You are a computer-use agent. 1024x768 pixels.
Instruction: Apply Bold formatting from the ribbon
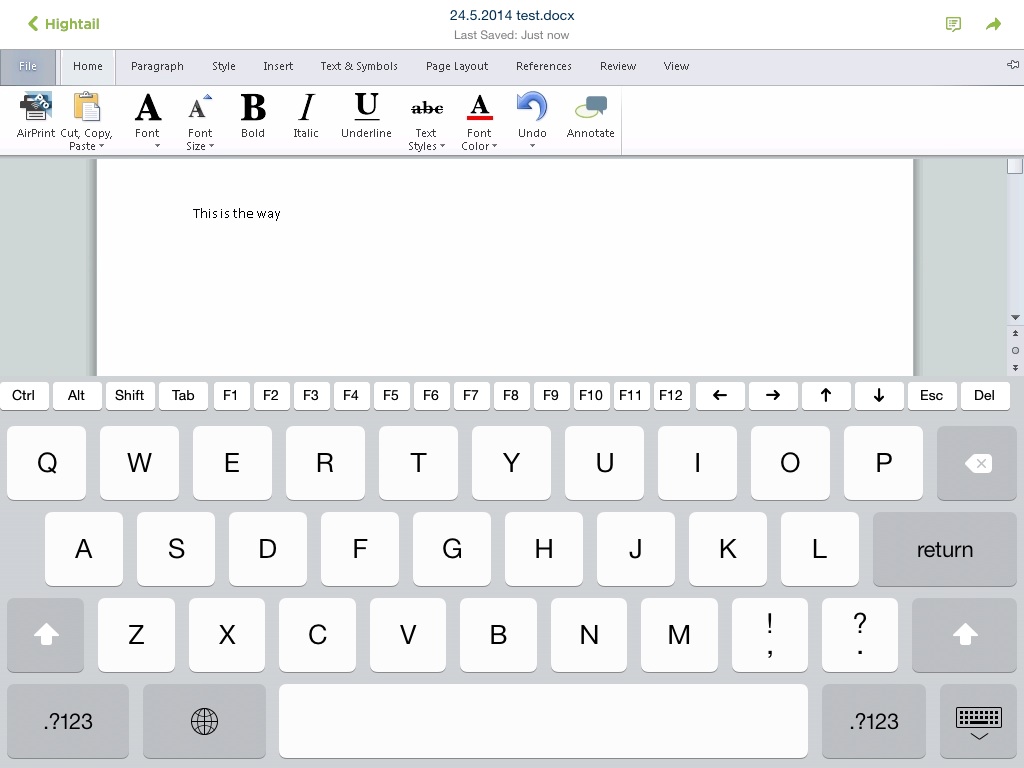pyautogui.click(x=253, y=108)
